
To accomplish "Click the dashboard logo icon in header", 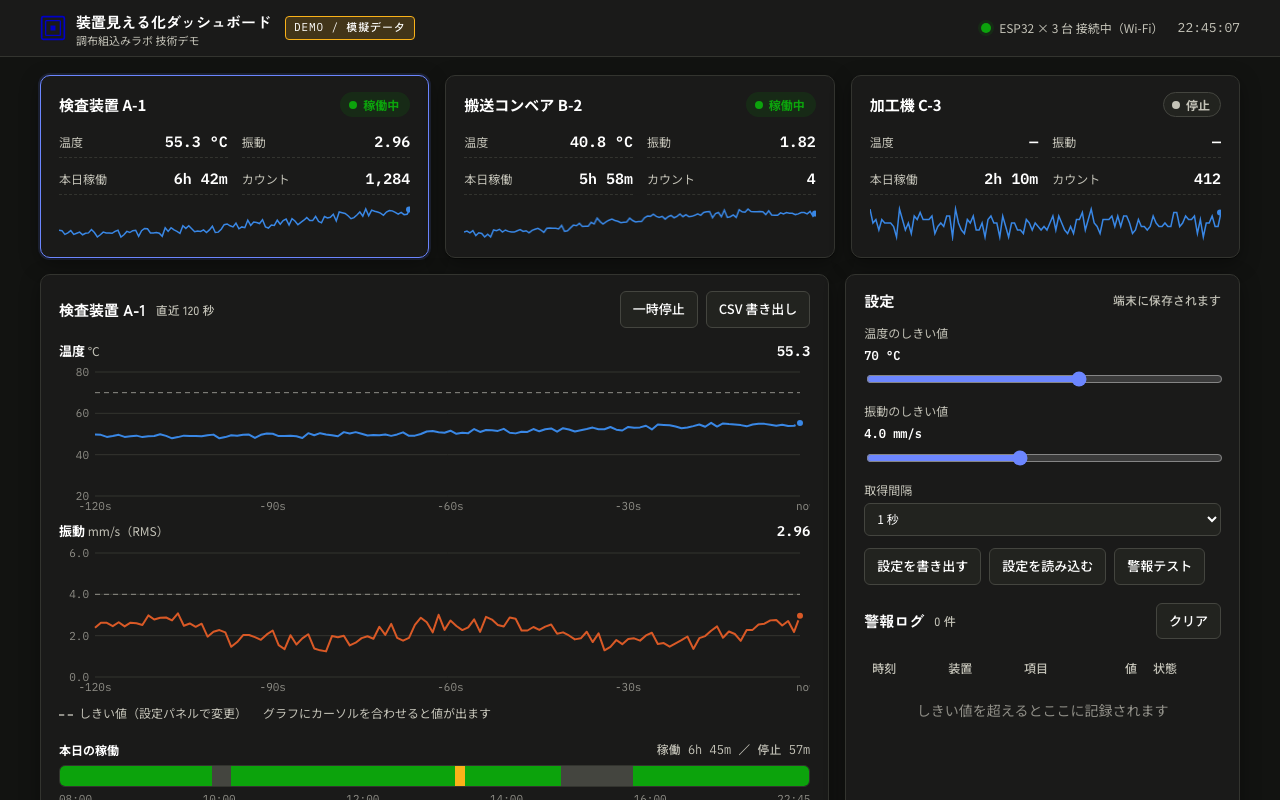I will (x=53, y=28).
